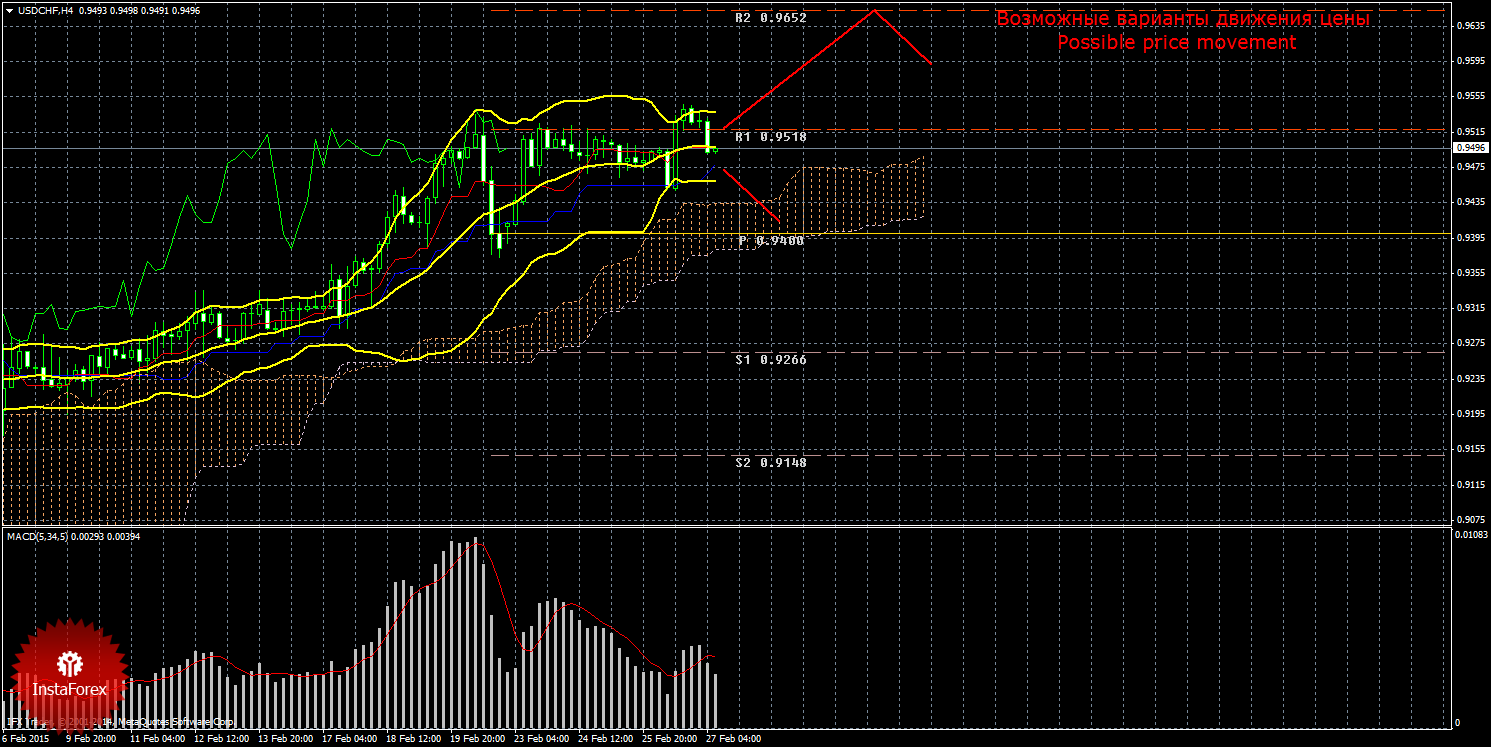Select the R1 0.9518 resistance label
The image size is (1491, 747).
(770, 137)
